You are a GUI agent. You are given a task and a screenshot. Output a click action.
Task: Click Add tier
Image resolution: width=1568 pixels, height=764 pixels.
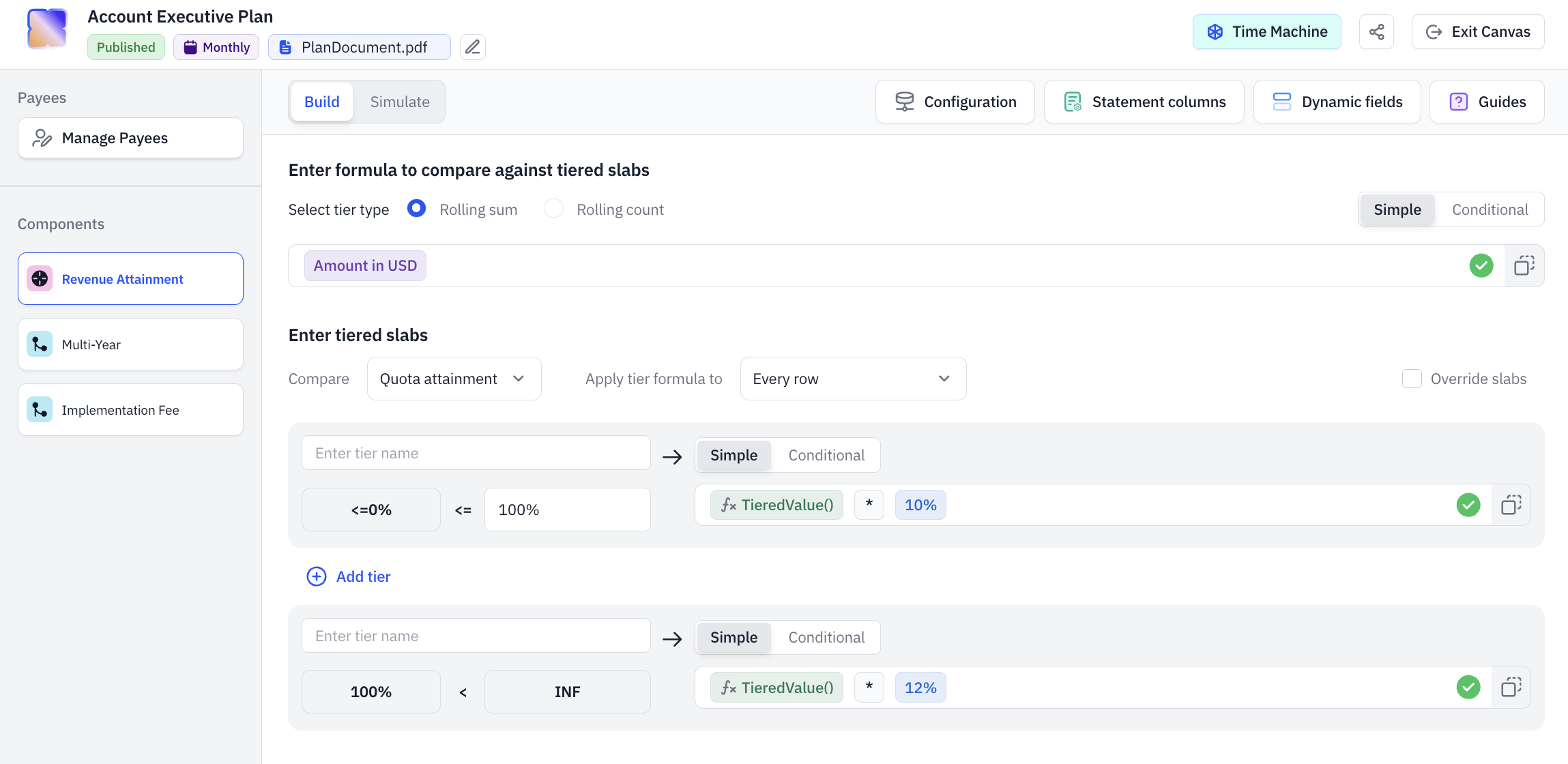(x=348, y=576)
